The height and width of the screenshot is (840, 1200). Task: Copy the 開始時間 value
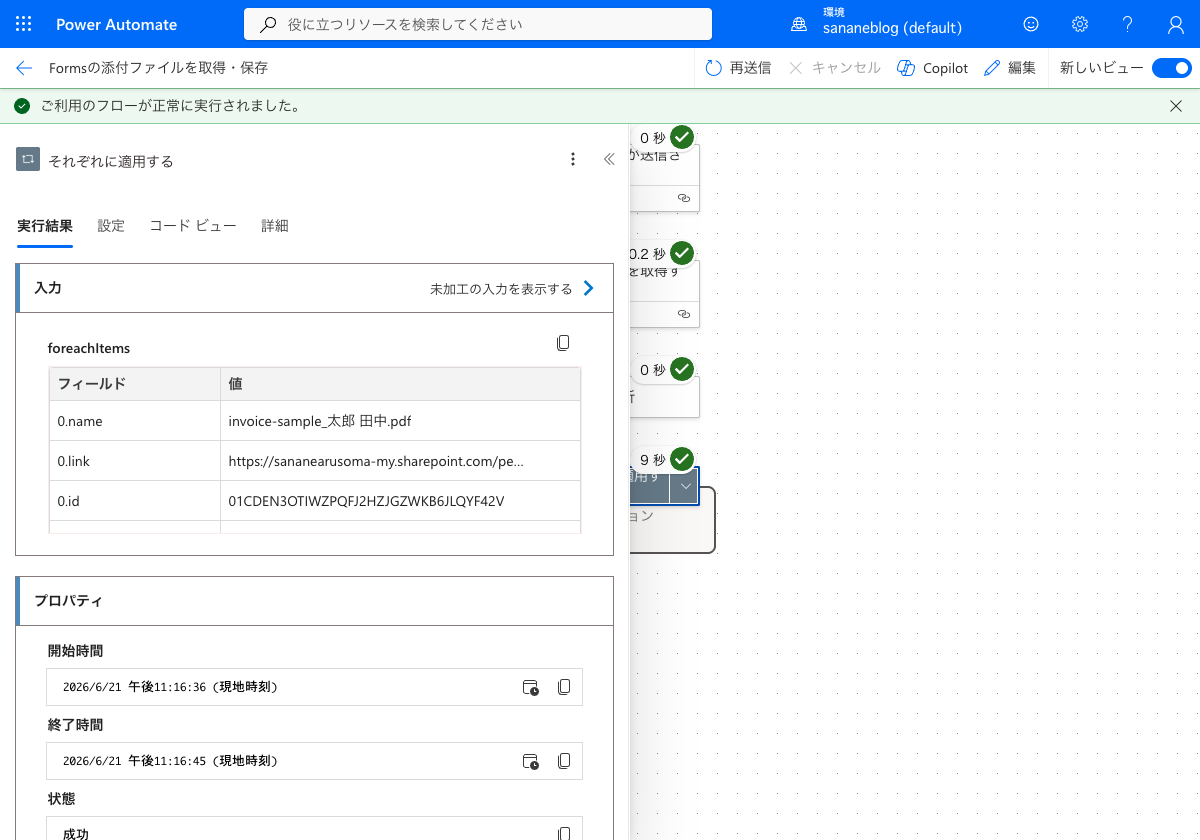tap(564, 687)
